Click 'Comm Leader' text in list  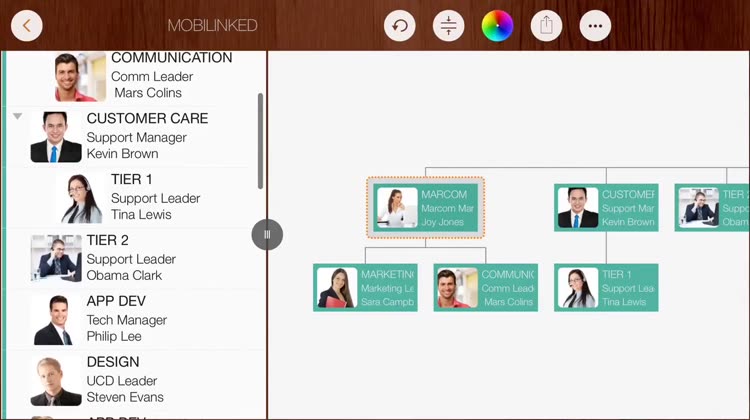152,77
